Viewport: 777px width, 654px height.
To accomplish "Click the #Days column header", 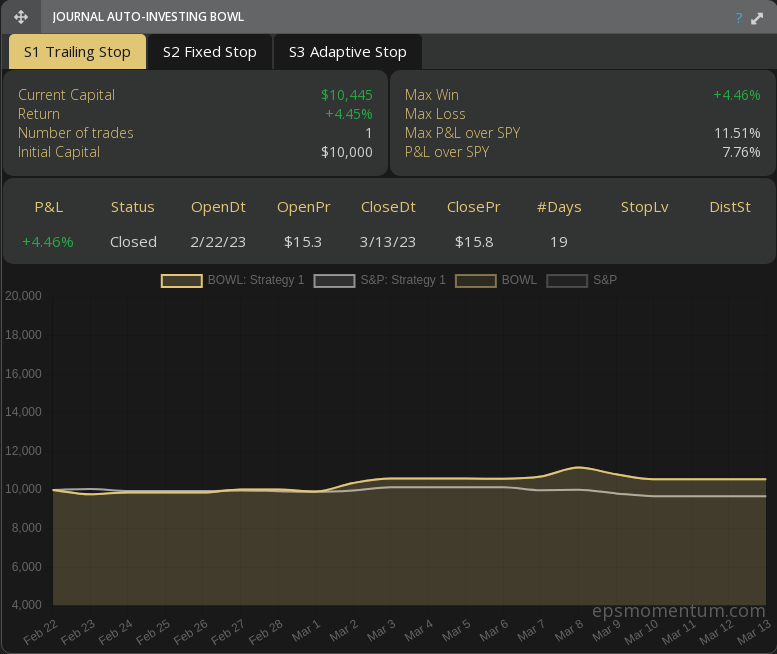I will pyautogui.click(x=559, y=207).
